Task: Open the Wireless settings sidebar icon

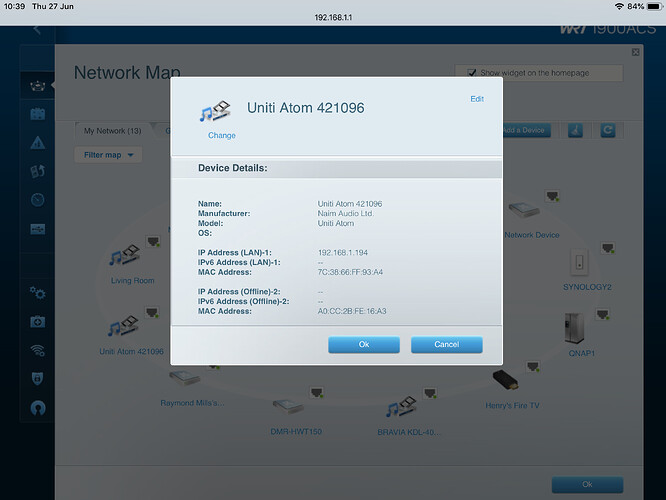Action: click(x=38, y=350)
